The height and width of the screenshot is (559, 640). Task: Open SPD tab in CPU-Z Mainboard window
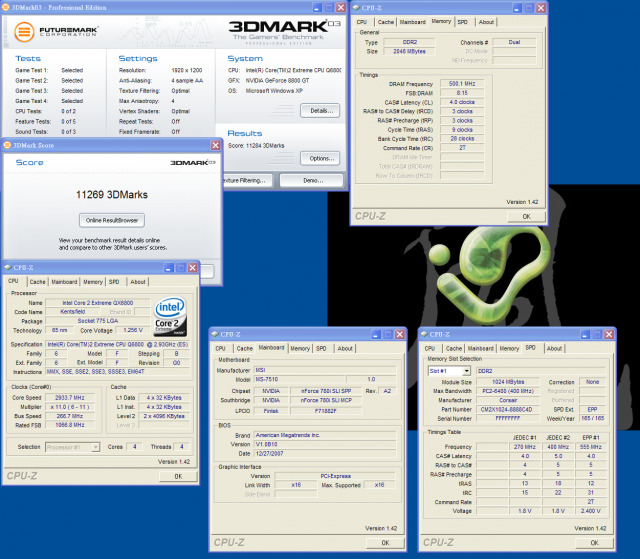click(x=321, y=348)
